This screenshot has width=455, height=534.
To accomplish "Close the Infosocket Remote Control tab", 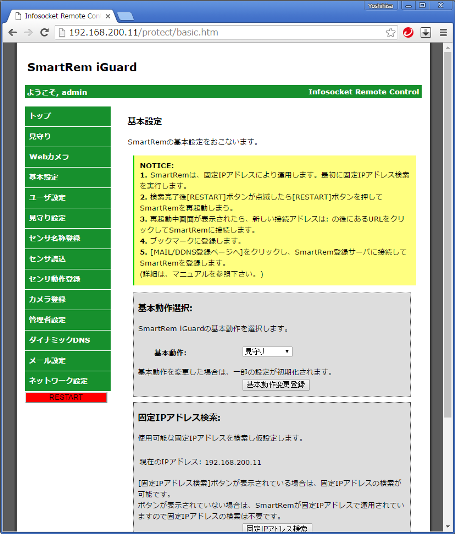I will coord(108,16).
